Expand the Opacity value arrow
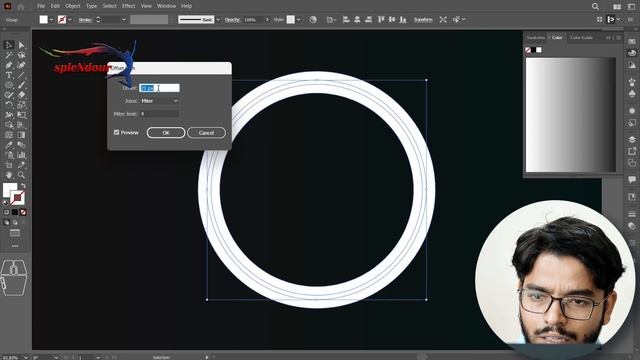Viewport: 640px width, 360px height. pos(267,20)
